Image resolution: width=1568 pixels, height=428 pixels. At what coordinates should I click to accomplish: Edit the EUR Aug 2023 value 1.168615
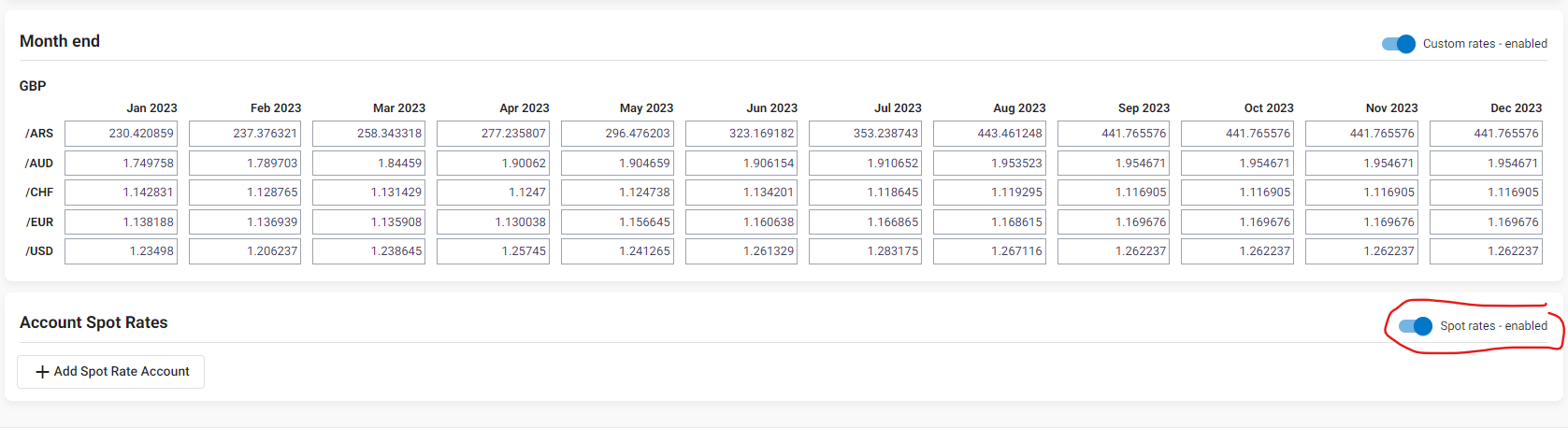989,222
